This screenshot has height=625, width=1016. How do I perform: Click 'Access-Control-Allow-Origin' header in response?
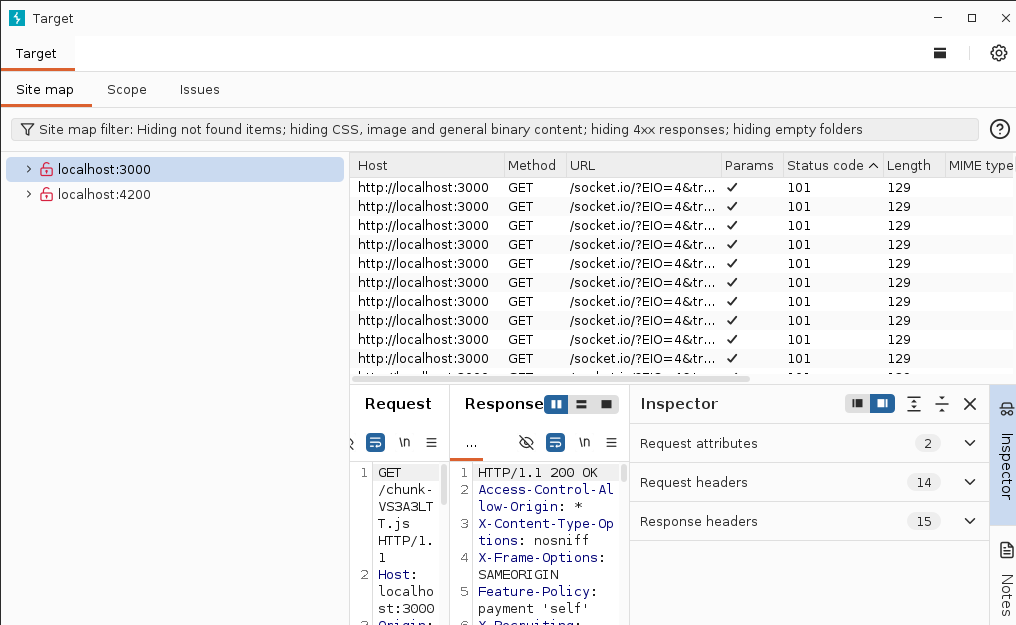(546, 498)
